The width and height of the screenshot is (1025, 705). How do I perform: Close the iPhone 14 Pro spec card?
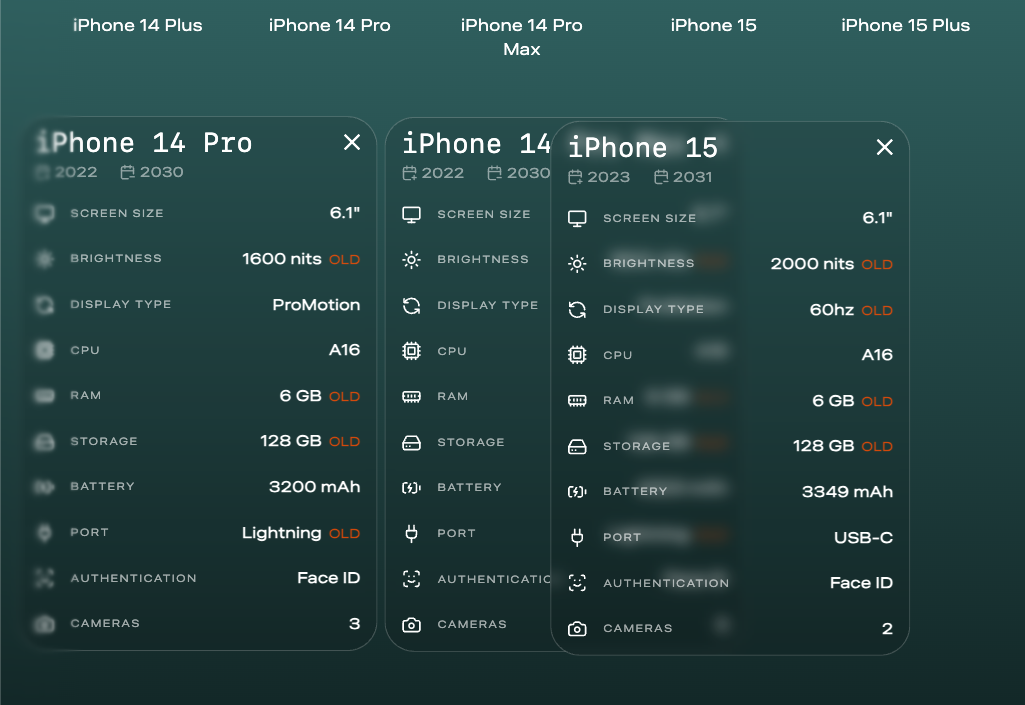click(352, 143)
